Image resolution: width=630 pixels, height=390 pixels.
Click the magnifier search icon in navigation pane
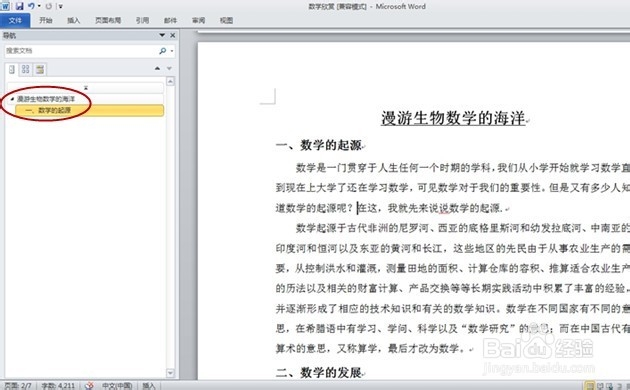[x=163, y=51]
